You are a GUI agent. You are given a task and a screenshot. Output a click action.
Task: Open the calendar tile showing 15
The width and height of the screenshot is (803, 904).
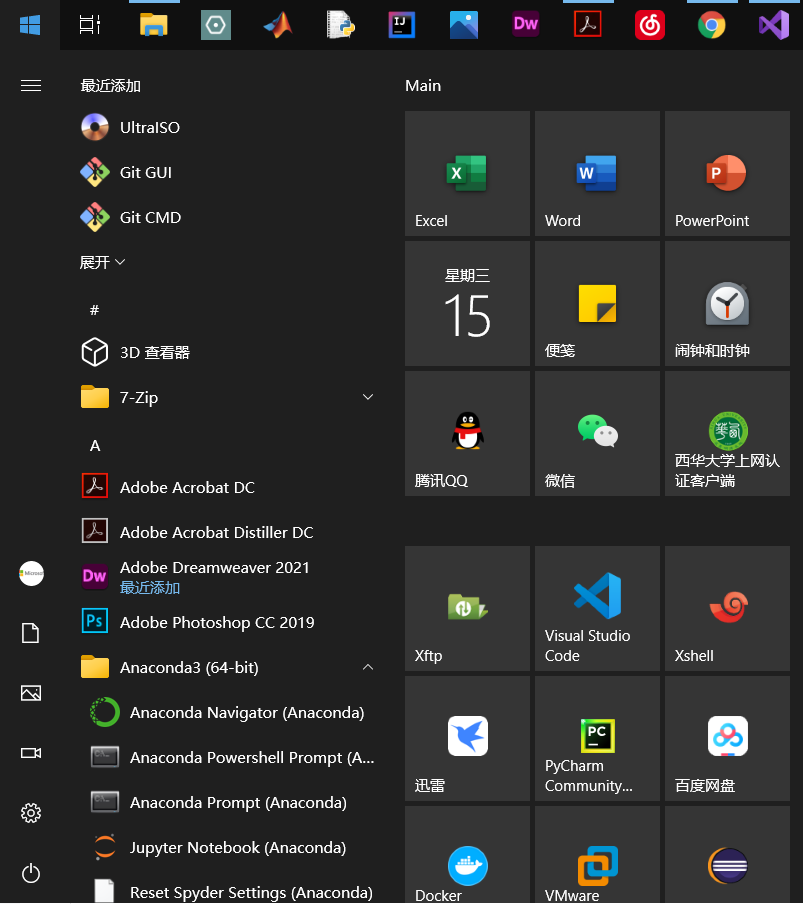(468, 304)
